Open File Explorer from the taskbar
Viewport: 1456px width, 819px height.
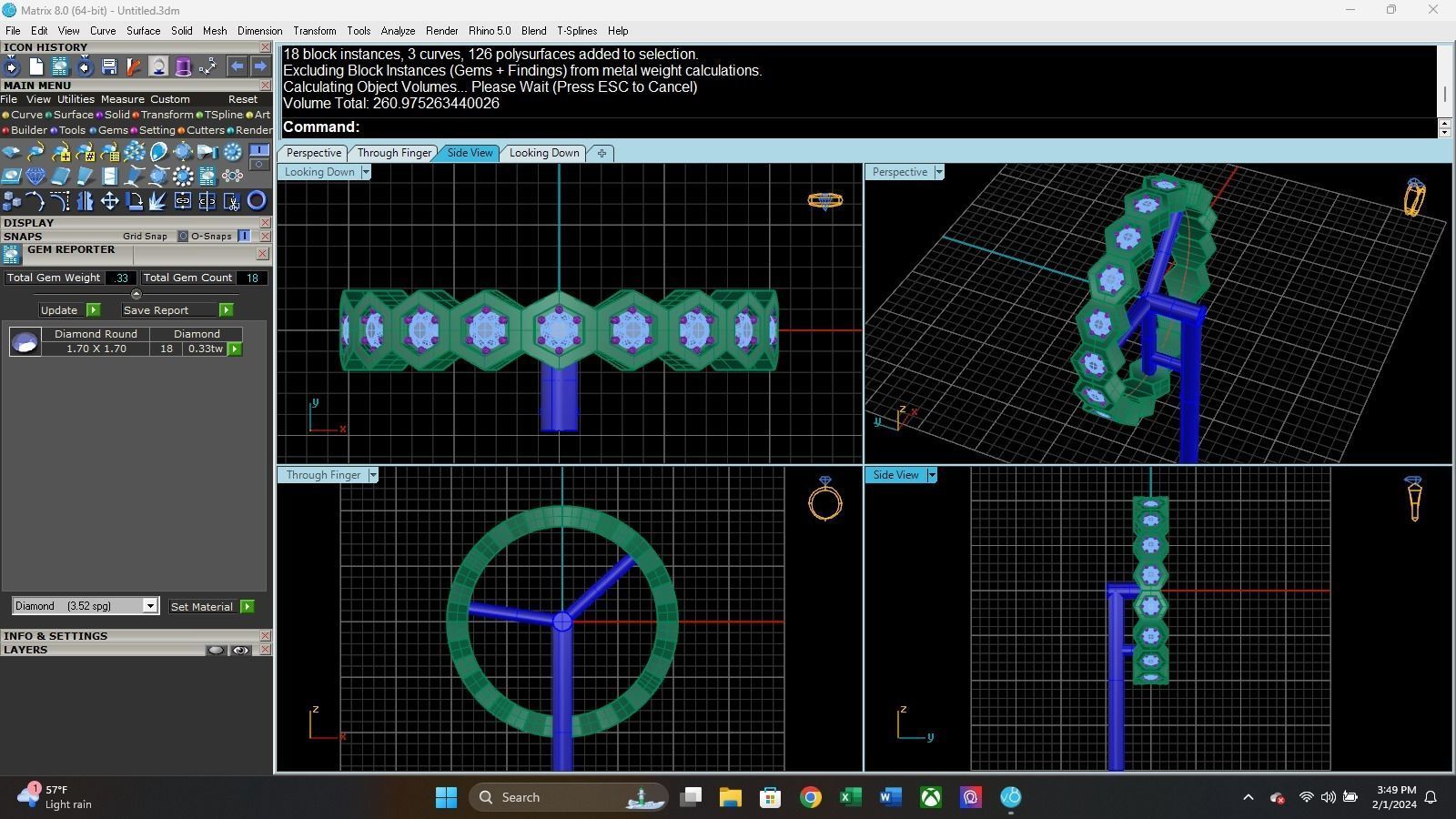tap(730, 797)
